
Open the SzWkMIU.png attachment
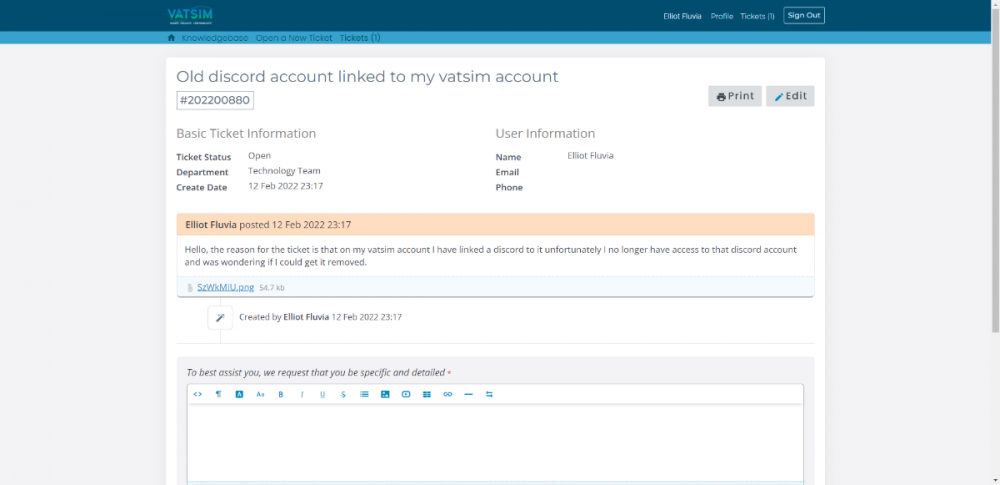click(225, 287)
